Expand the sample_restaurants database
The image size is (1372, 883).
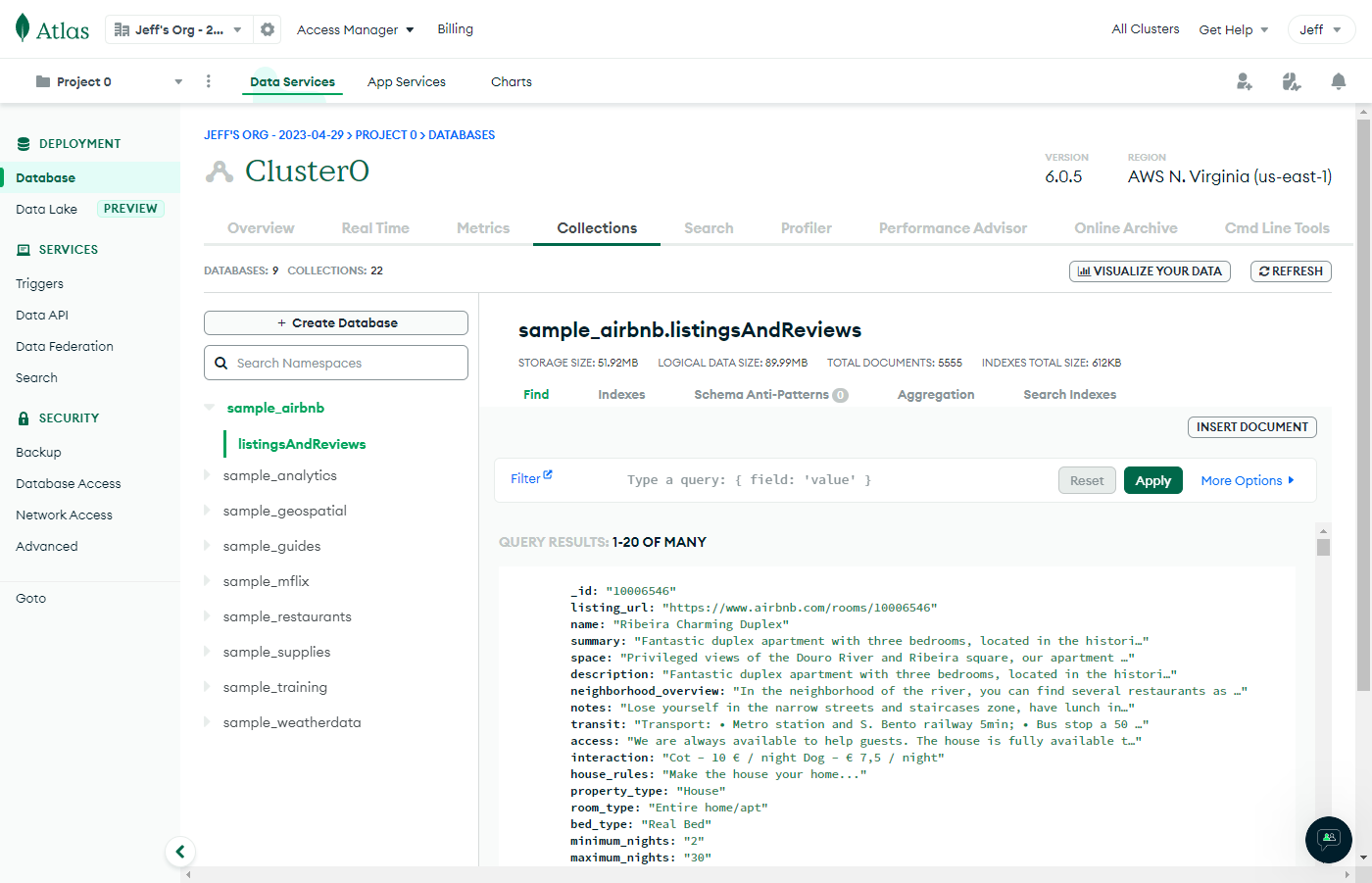(x=207, y=616)
